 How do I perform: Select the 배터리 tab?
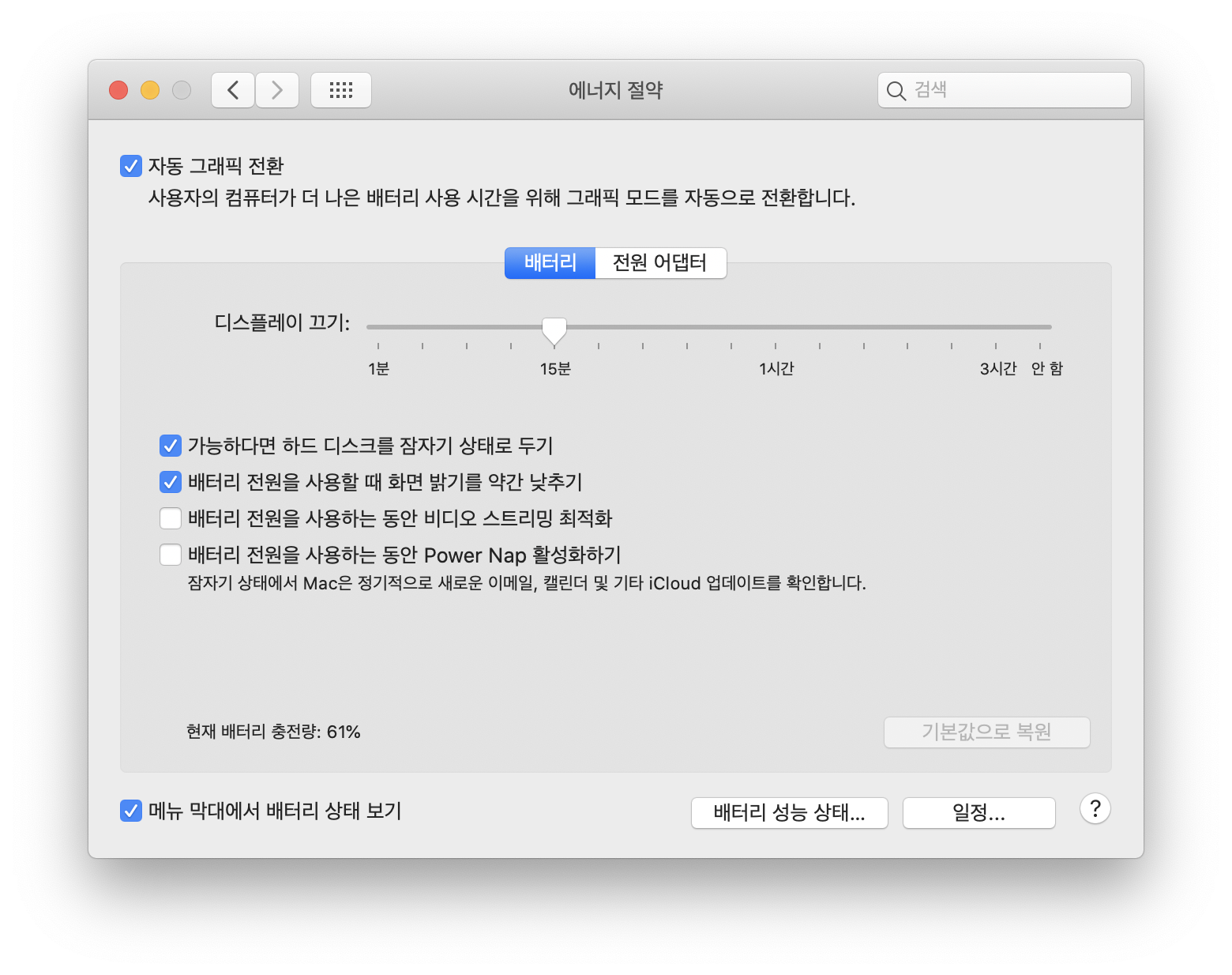[x=550, y=262]
